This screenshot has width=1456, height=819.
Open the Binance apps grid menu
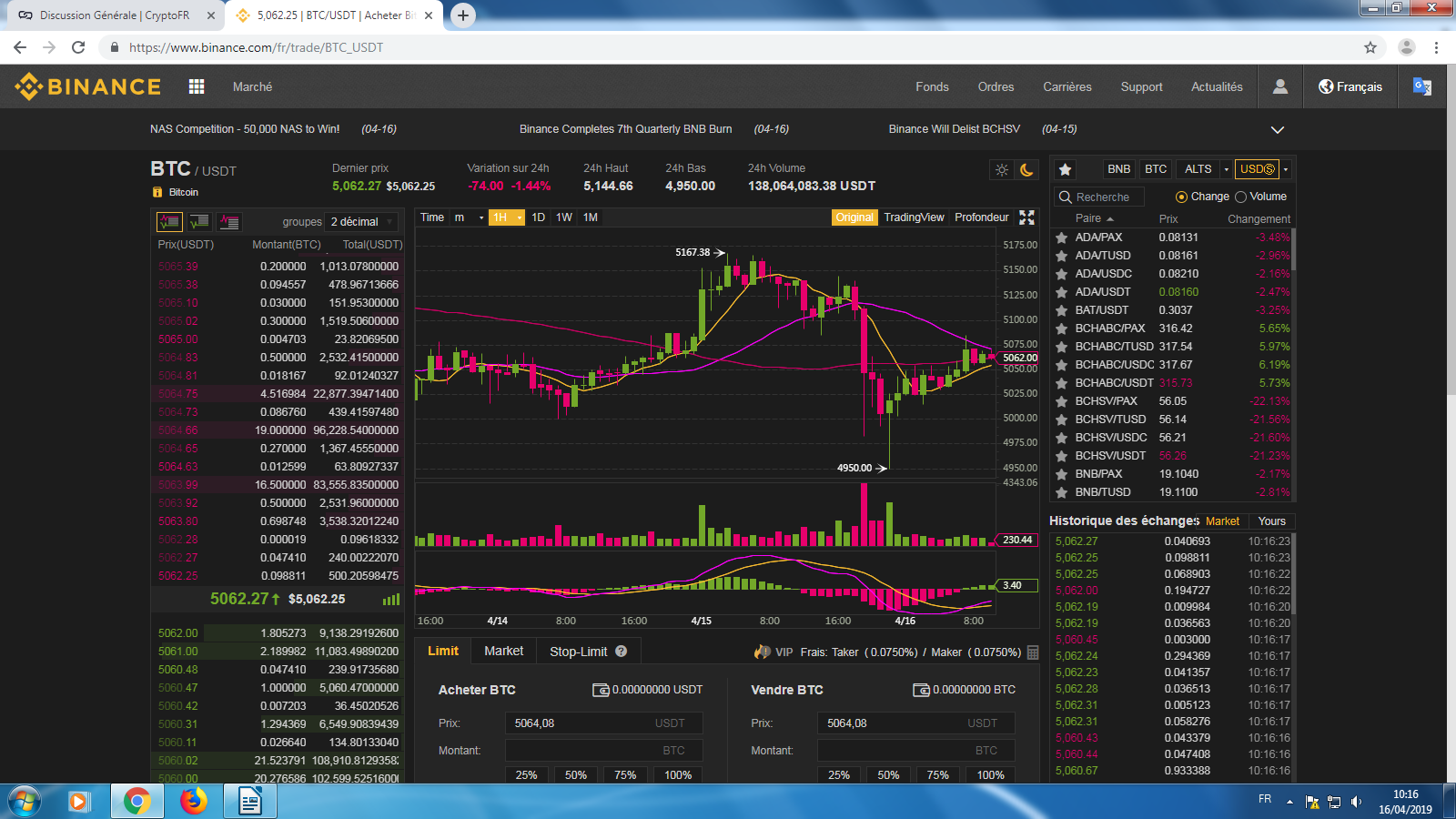tap(197, 86)
